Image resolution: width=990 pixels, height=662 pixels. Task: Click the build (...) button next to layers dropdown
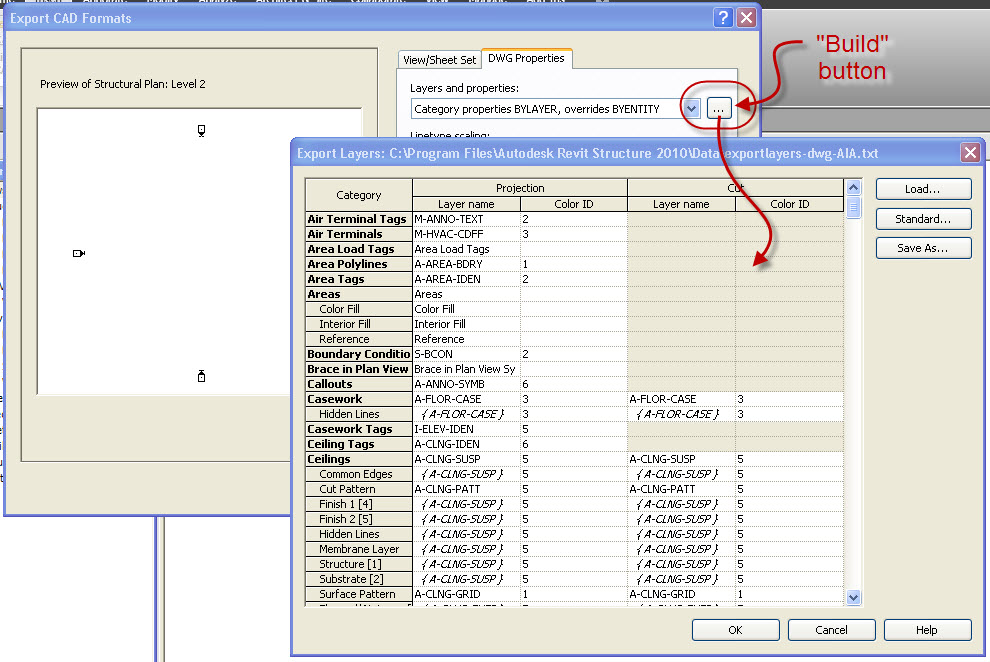tap(719, 109)
